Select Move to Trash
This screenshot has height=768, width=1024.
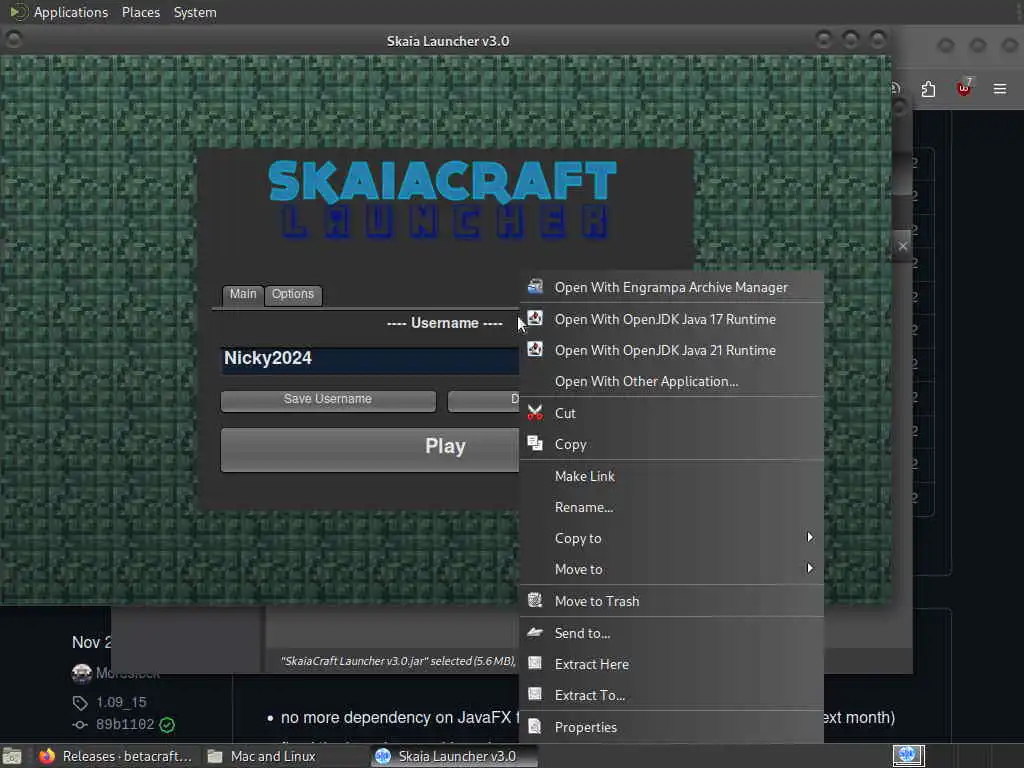[x=671, y=601]
